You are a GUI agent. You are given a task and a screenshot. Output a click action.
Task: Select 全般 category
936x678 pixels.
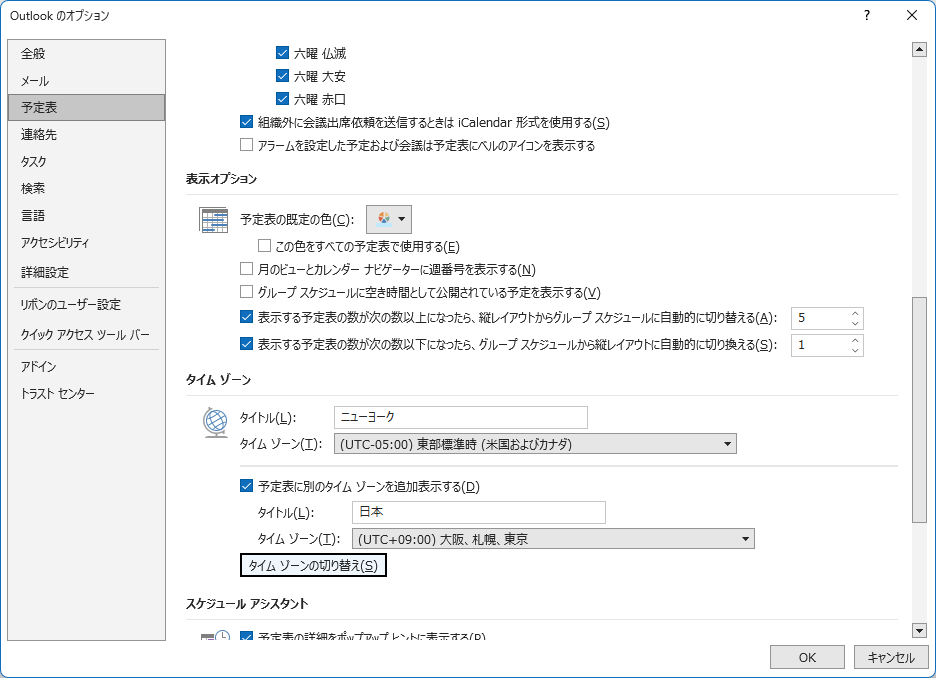[87, 54]
